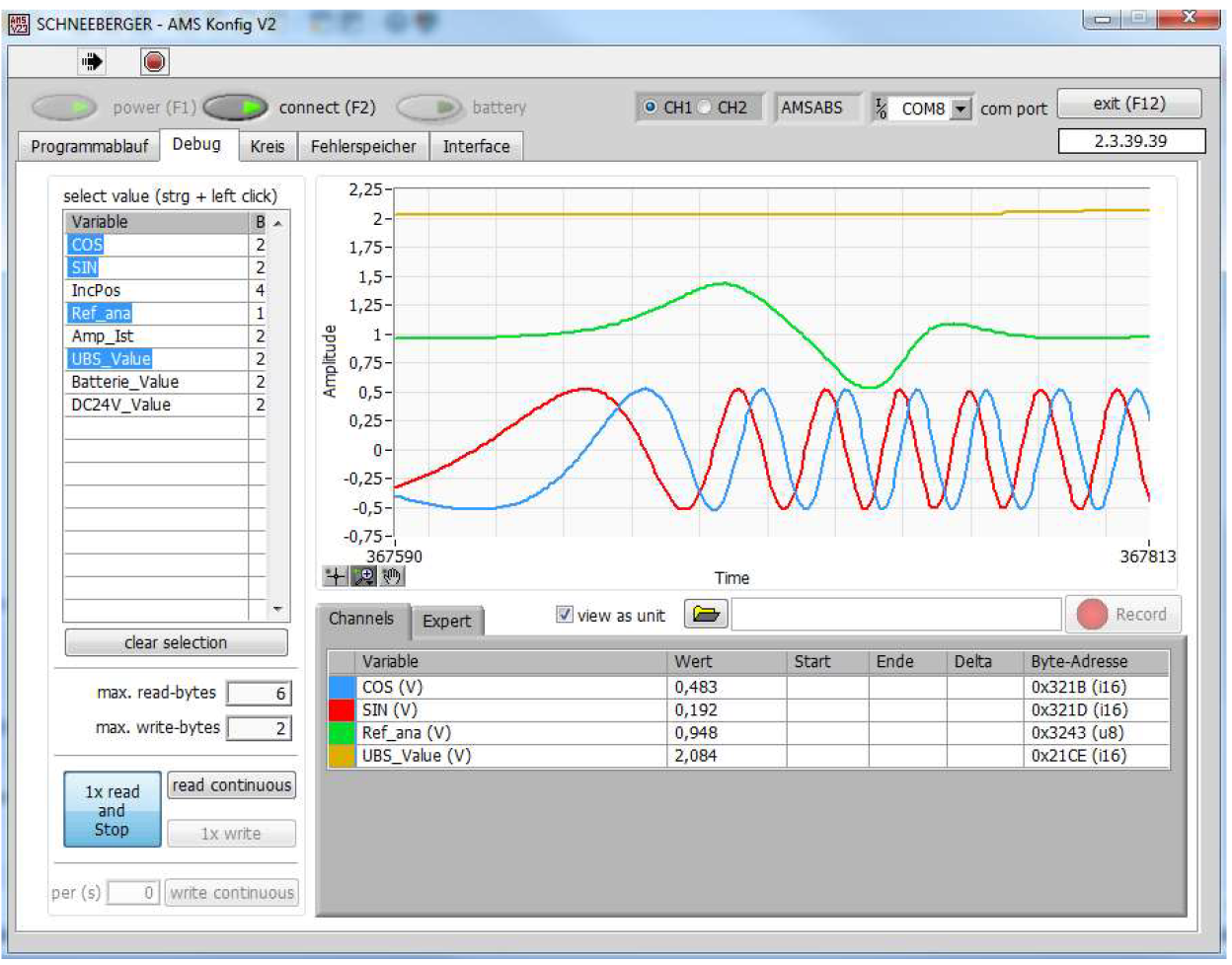Click the clear selection button
Screen dimensions: 1232x965
coord(176,642)
